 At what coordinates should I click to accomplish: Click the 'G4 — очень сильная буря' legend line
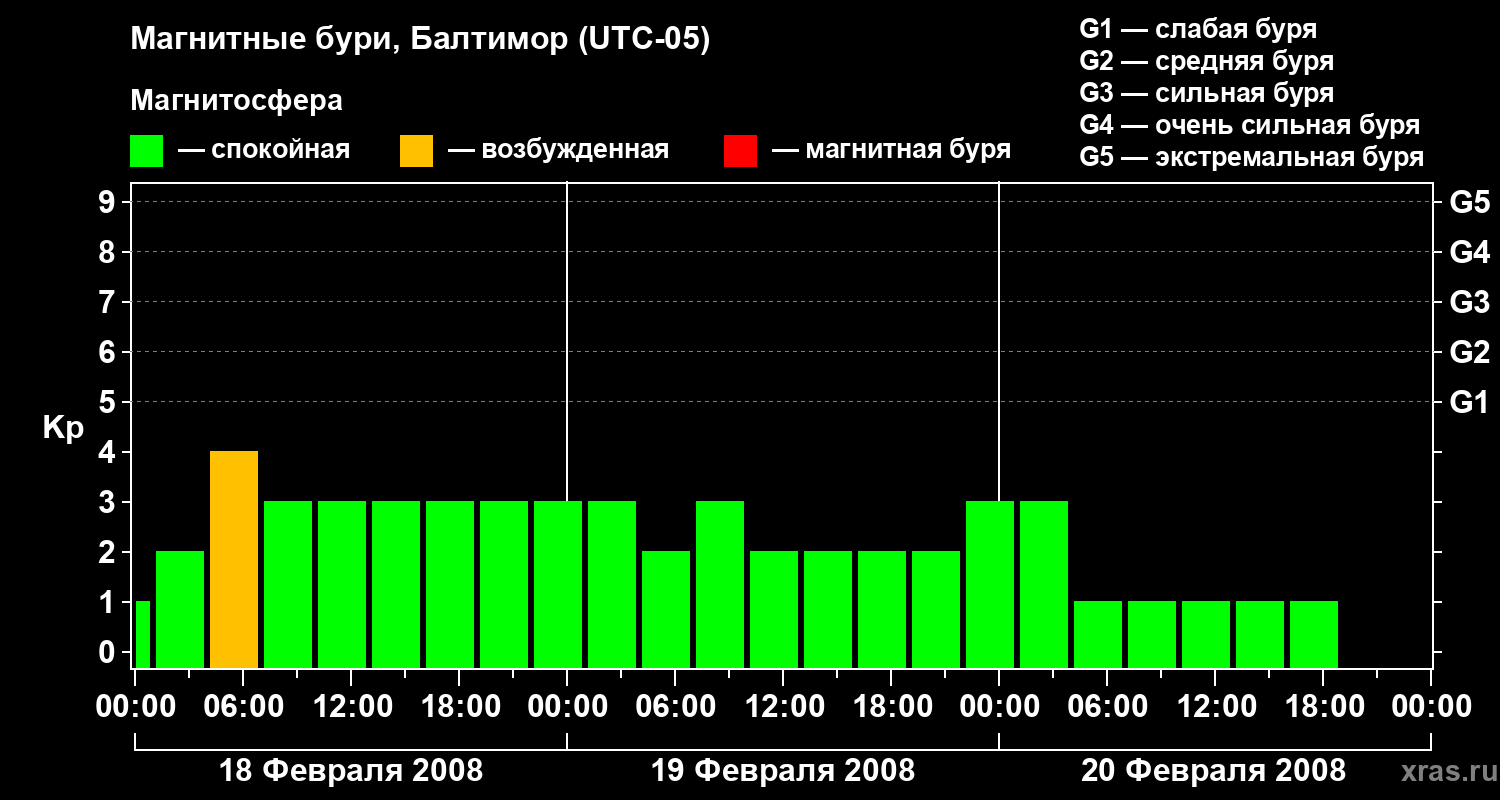[x=1249, y=125]
